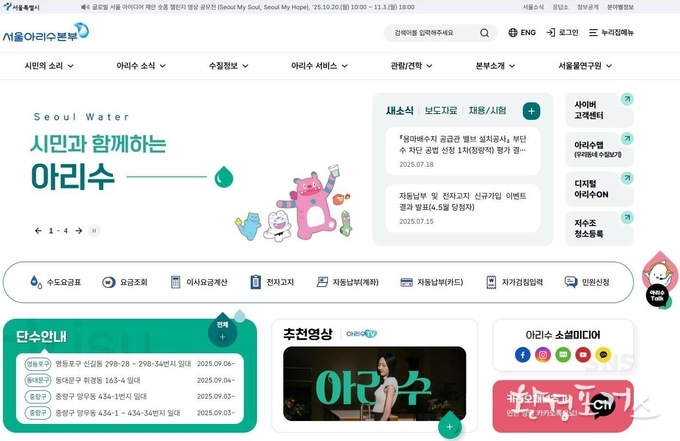Open the Facebook social media icon
The height and width of the screenshot is (441, 680).
click(523, 355)
